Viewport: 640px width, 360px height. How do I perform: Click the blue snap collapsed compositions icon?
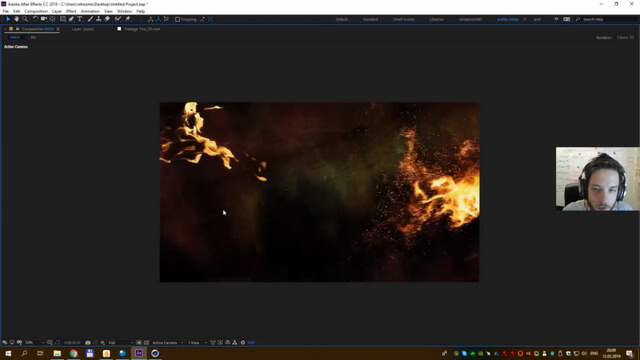point(210,19)
